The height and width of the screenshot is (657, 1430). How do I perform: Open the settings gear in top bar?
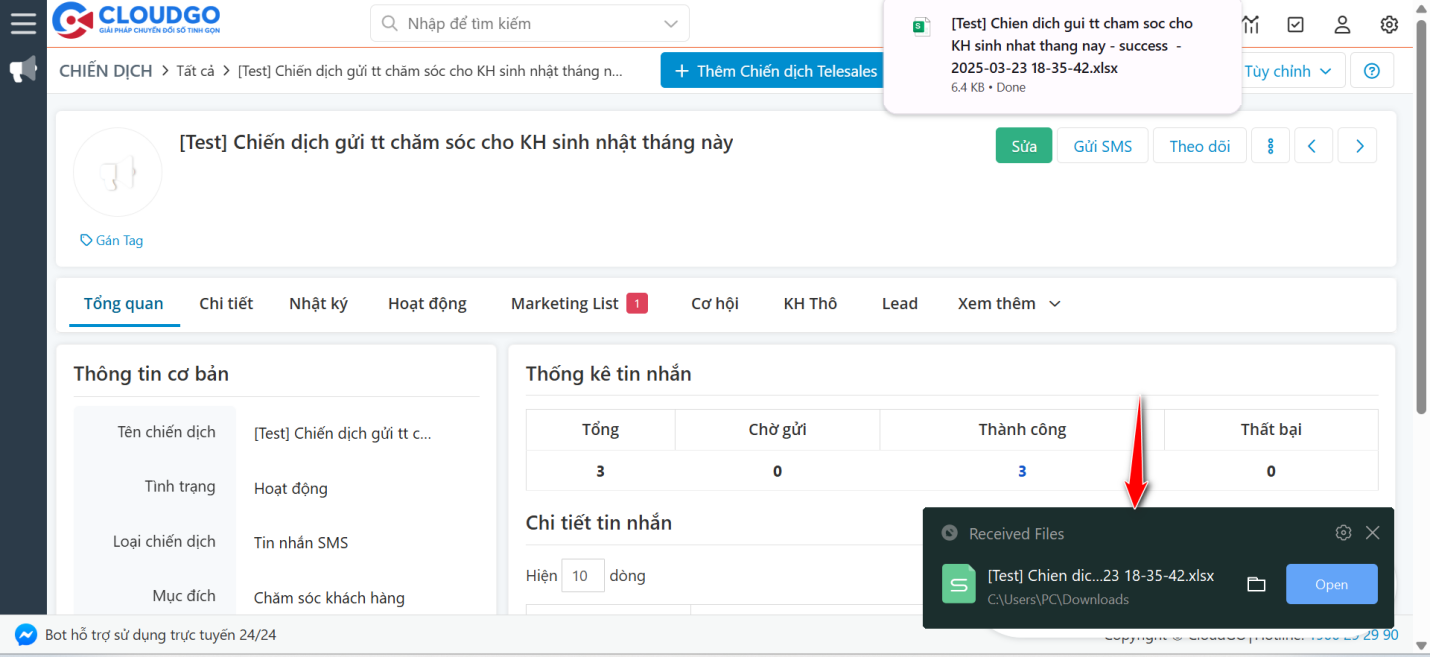tap(1389, 24)
